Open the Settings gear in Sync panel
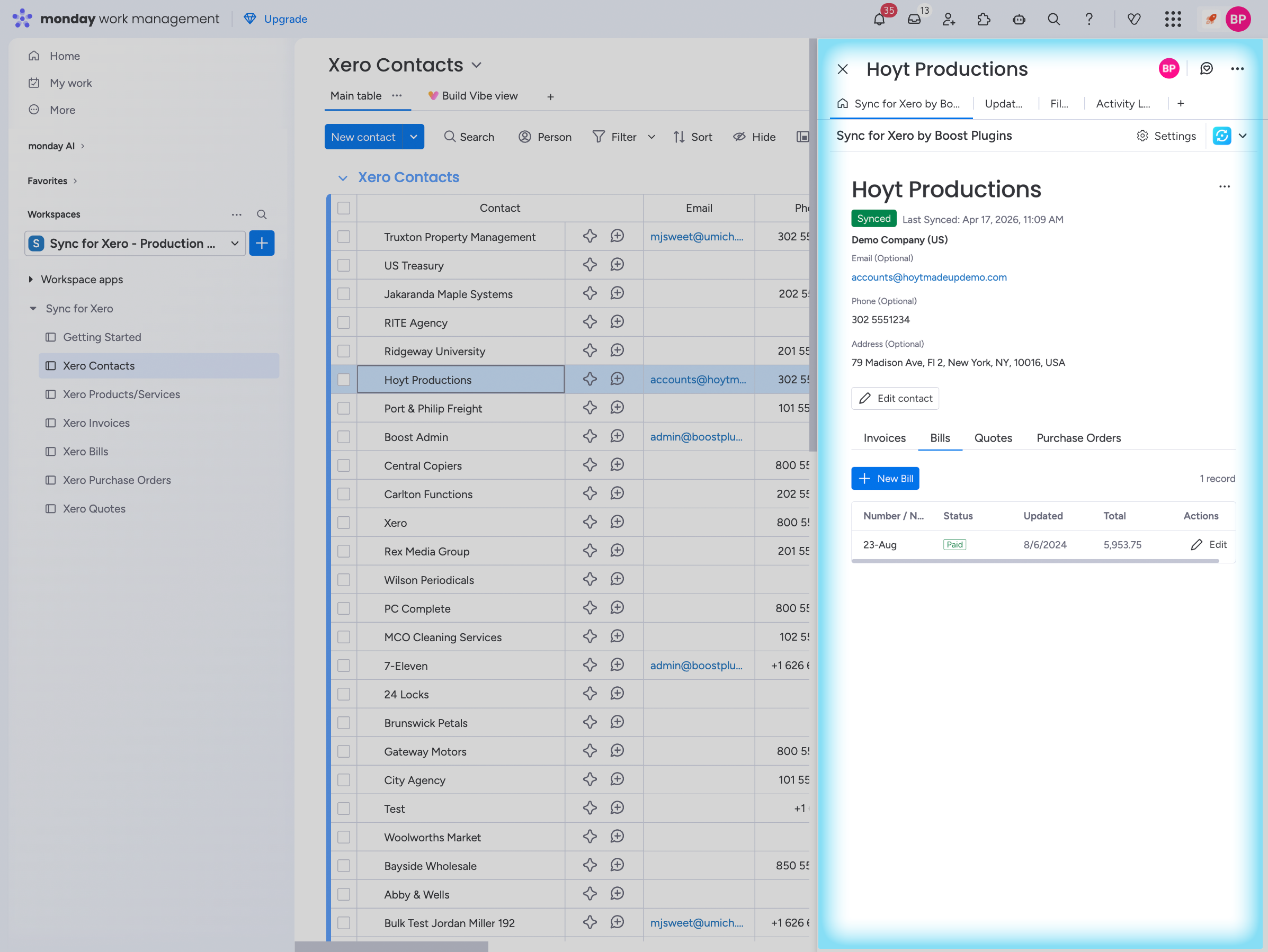Image resolution: width=1268 pixels, height=952 pixels. [x=1142, y=136]
